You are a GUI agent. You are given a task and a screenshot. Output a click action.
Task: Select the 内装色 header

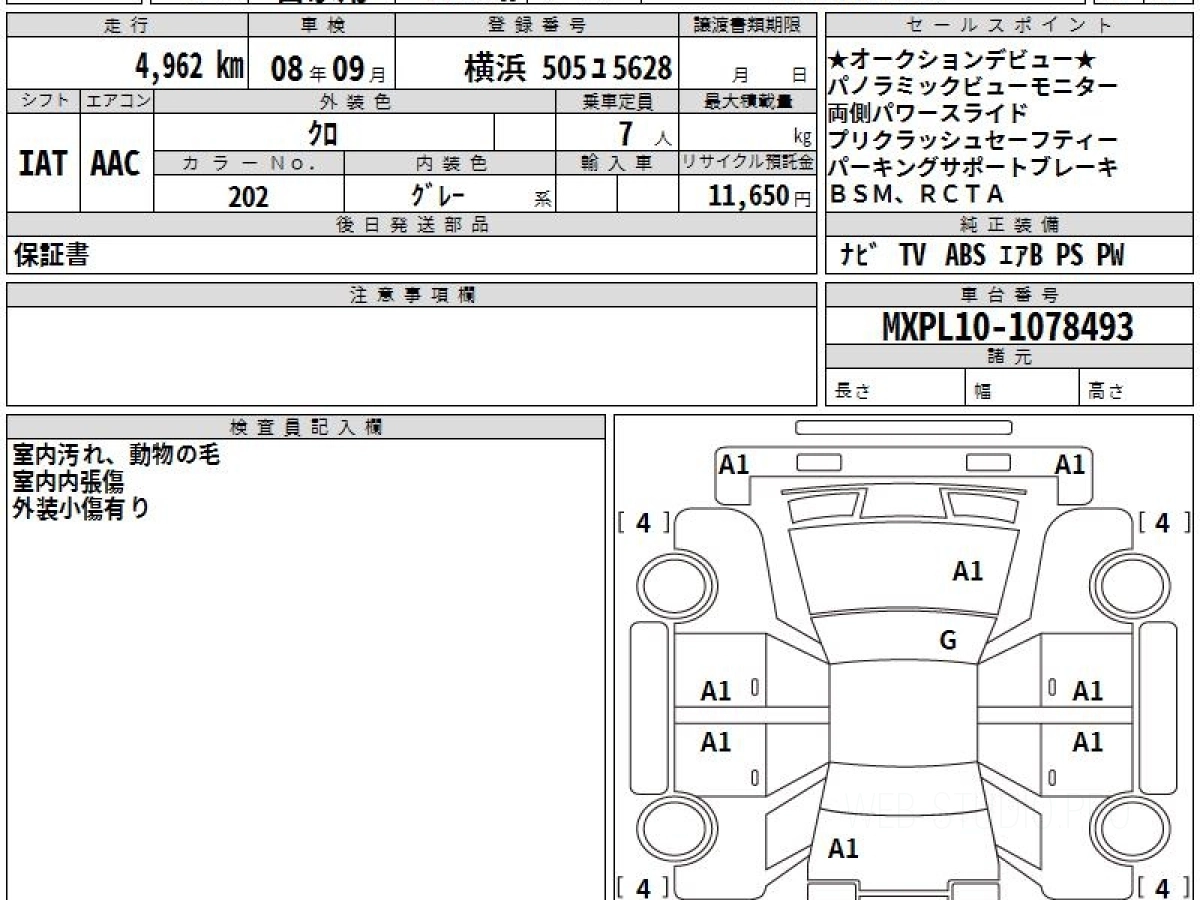[450, 163]
